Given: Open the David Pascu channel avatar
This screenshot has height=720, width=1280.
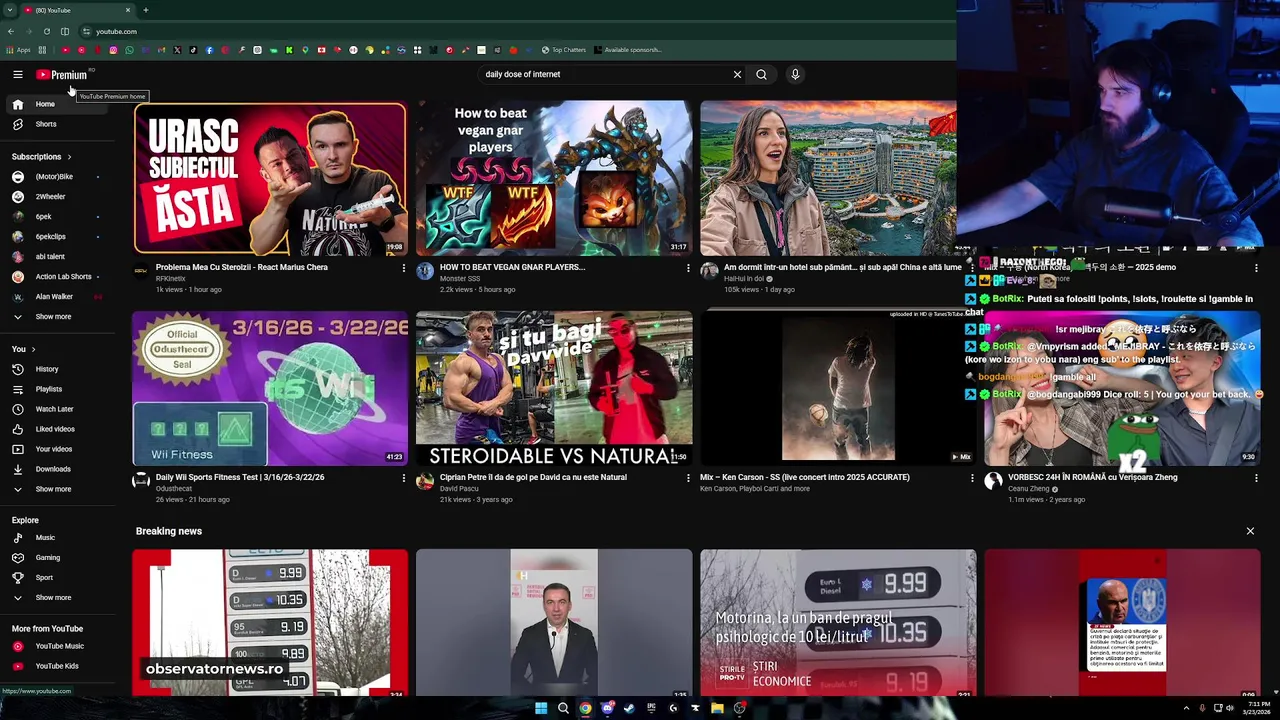Looking at the screenshot, I should coord(425,481).
